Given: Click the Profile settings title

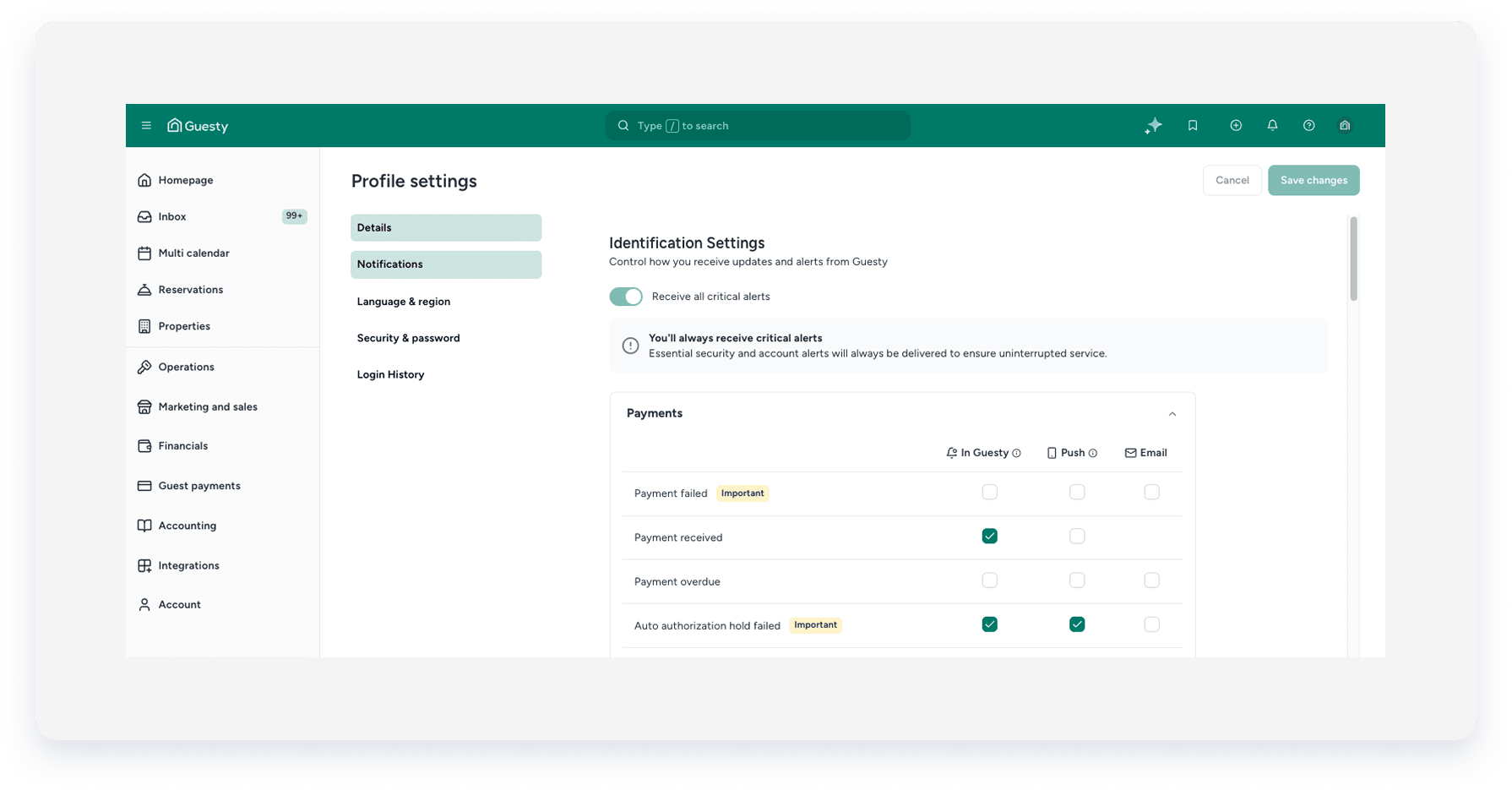Looking at the screenshot, I should coord(414,181).
